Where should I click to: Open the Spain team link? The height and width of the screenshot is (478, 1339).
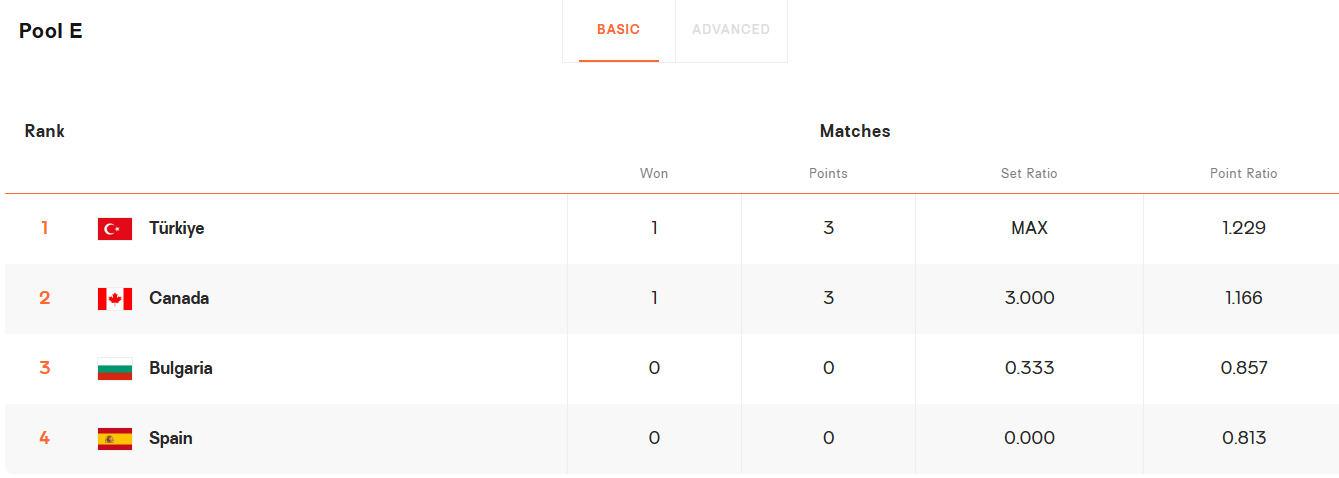[171, 438]
